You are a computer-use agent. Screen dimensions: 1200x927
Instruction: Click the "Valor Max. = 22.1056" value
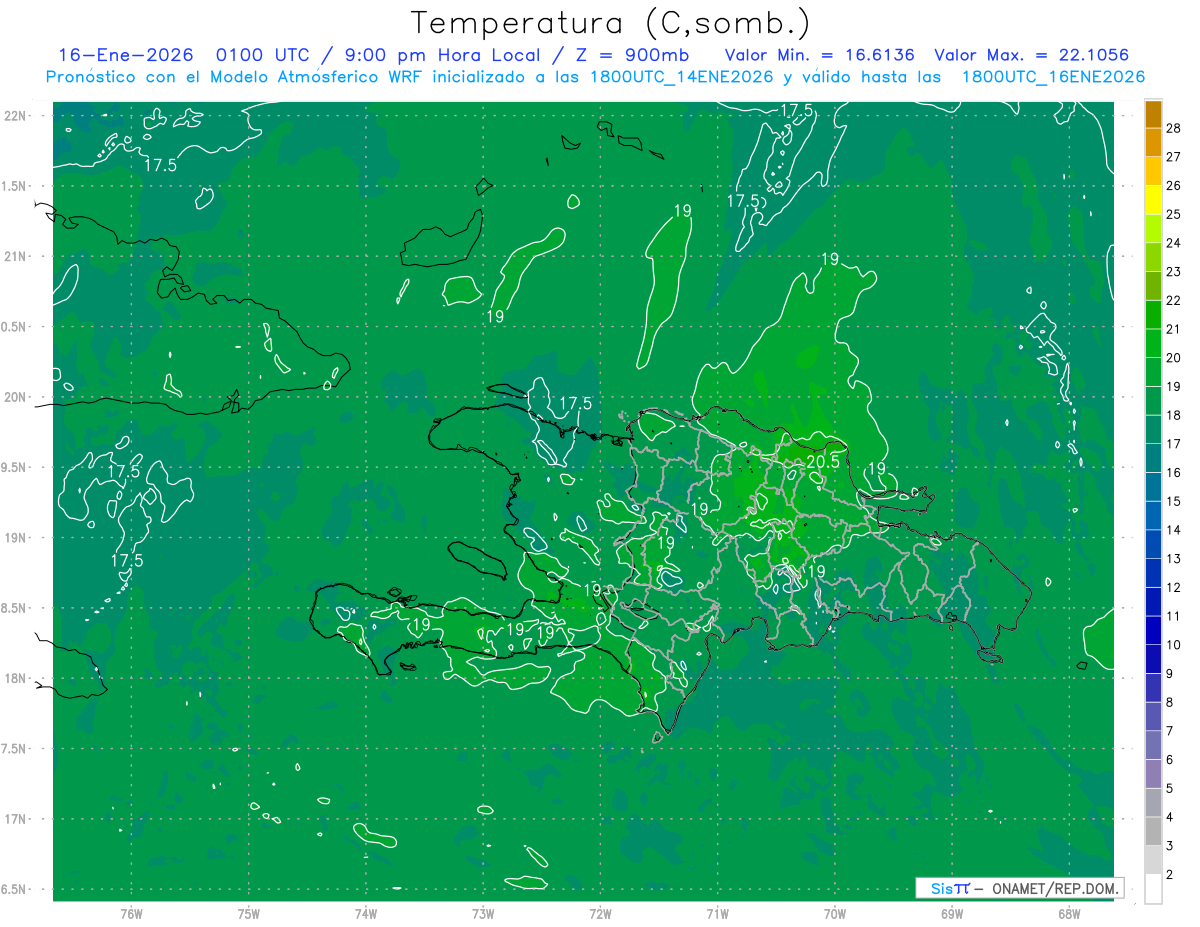[x=1031, y=55]
